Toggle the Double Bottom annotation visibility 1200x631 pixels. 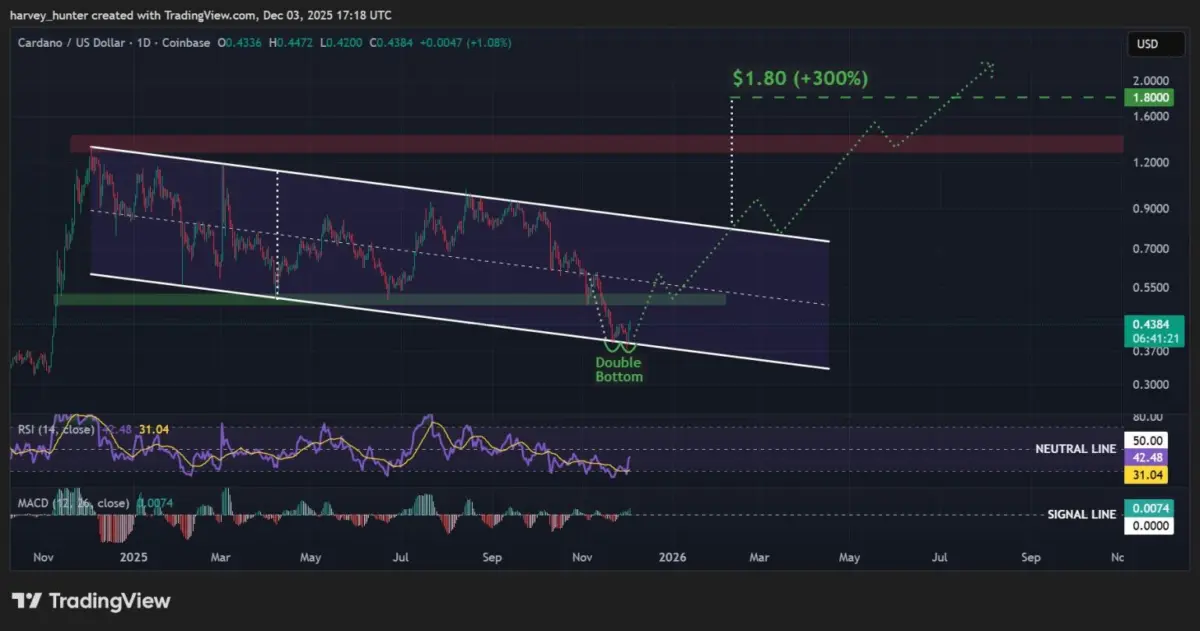tap(618, 369)
